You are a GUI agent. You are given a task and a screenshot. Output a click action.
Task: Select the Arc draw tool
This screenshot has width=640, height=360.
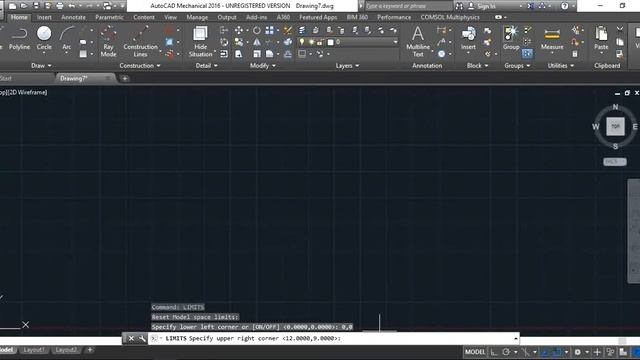pos(67,39)
